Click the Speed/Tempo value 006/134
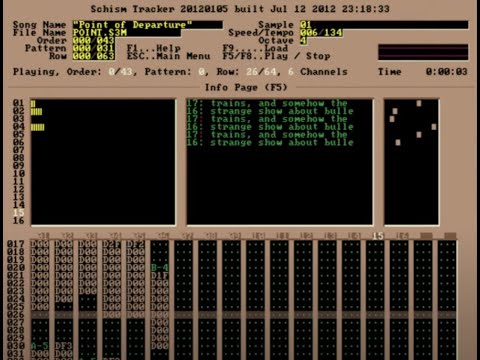 (321, 33)
